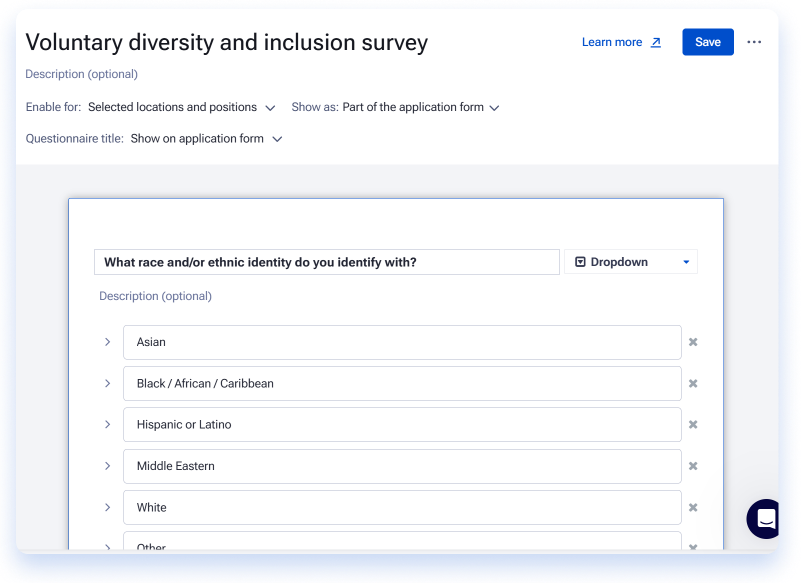Remove the White answer option

pos(693,507)
